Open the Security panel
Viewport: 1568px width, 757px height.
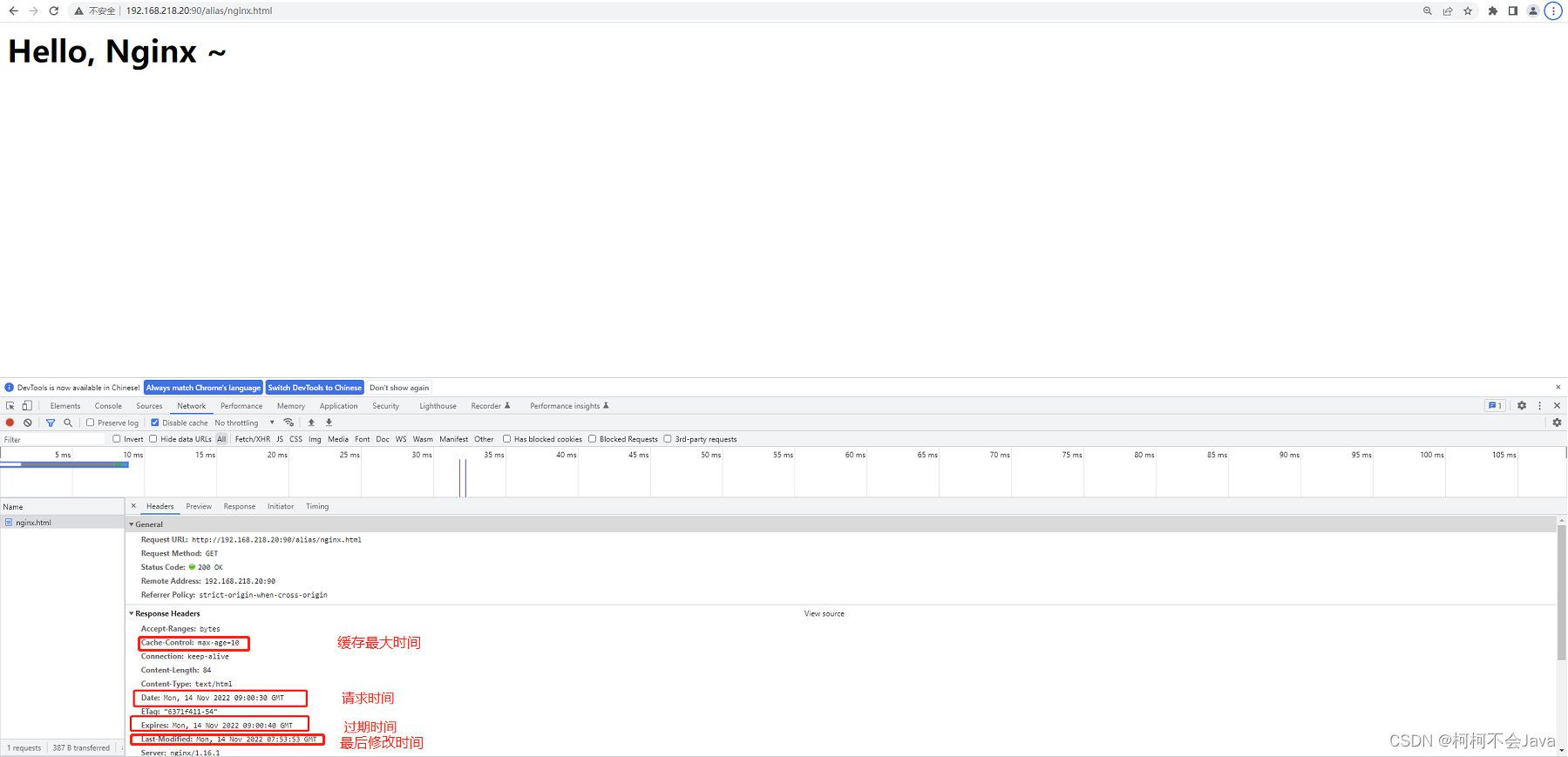385,406
